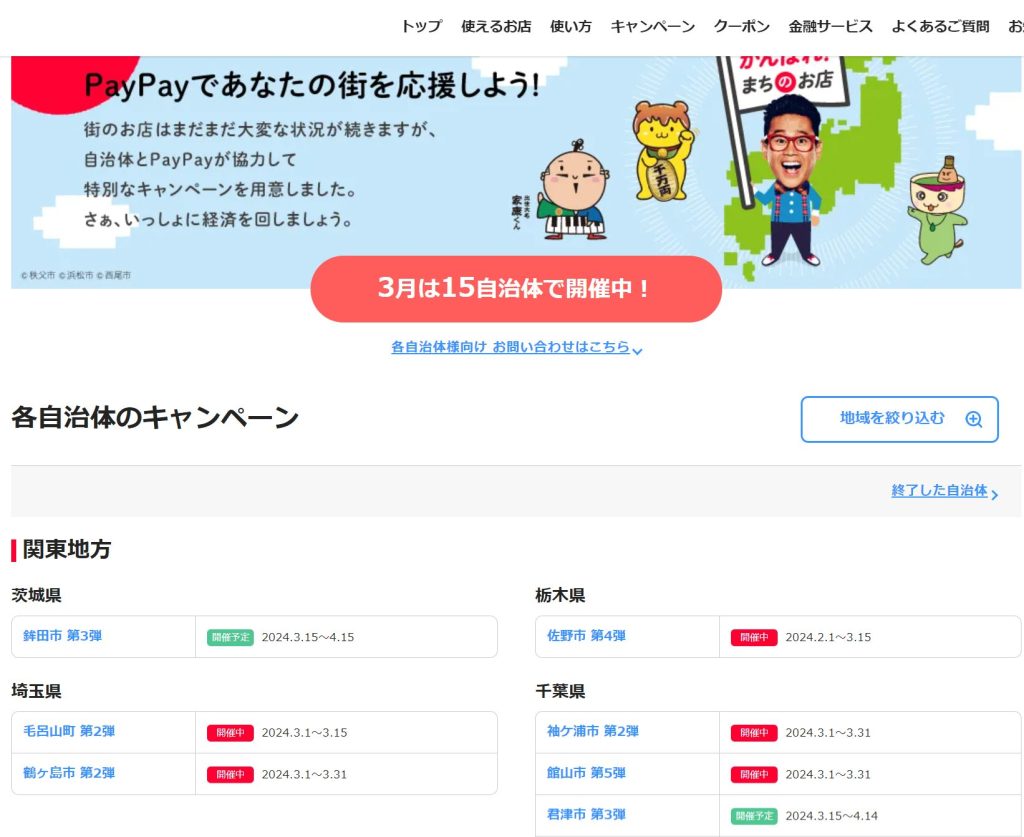Open the トップ menu item
The width and height of the screenshot is (1024, 837).
tap(421, 26)
